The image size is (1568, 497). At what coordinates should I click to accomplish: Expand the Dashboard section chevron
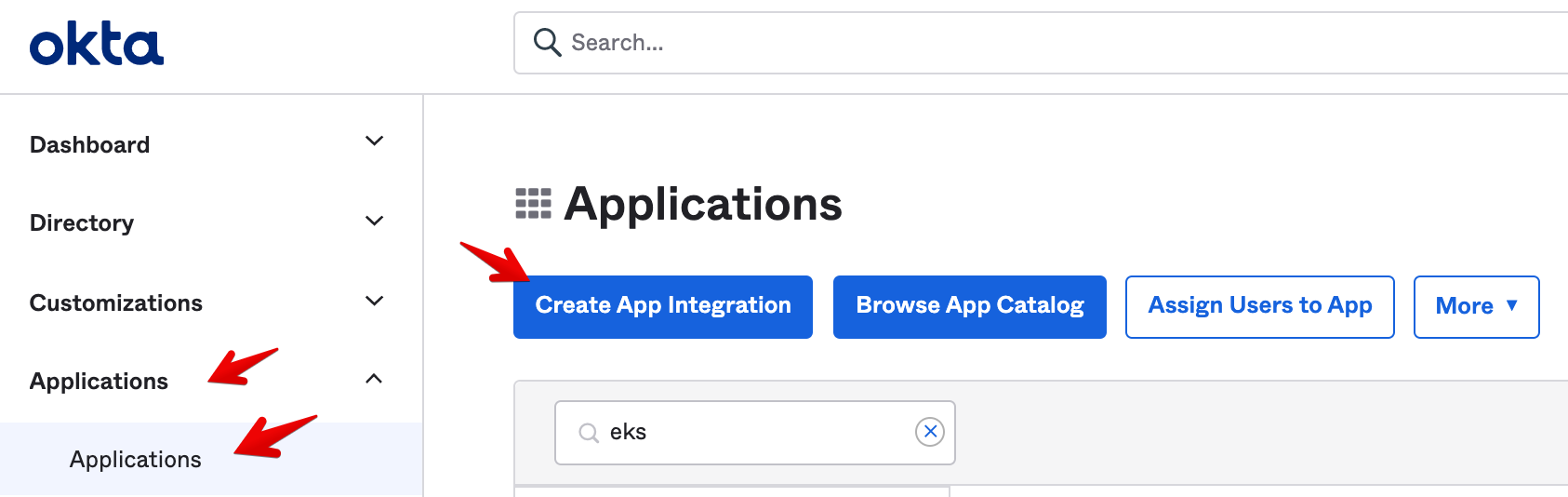coord(374,141)
